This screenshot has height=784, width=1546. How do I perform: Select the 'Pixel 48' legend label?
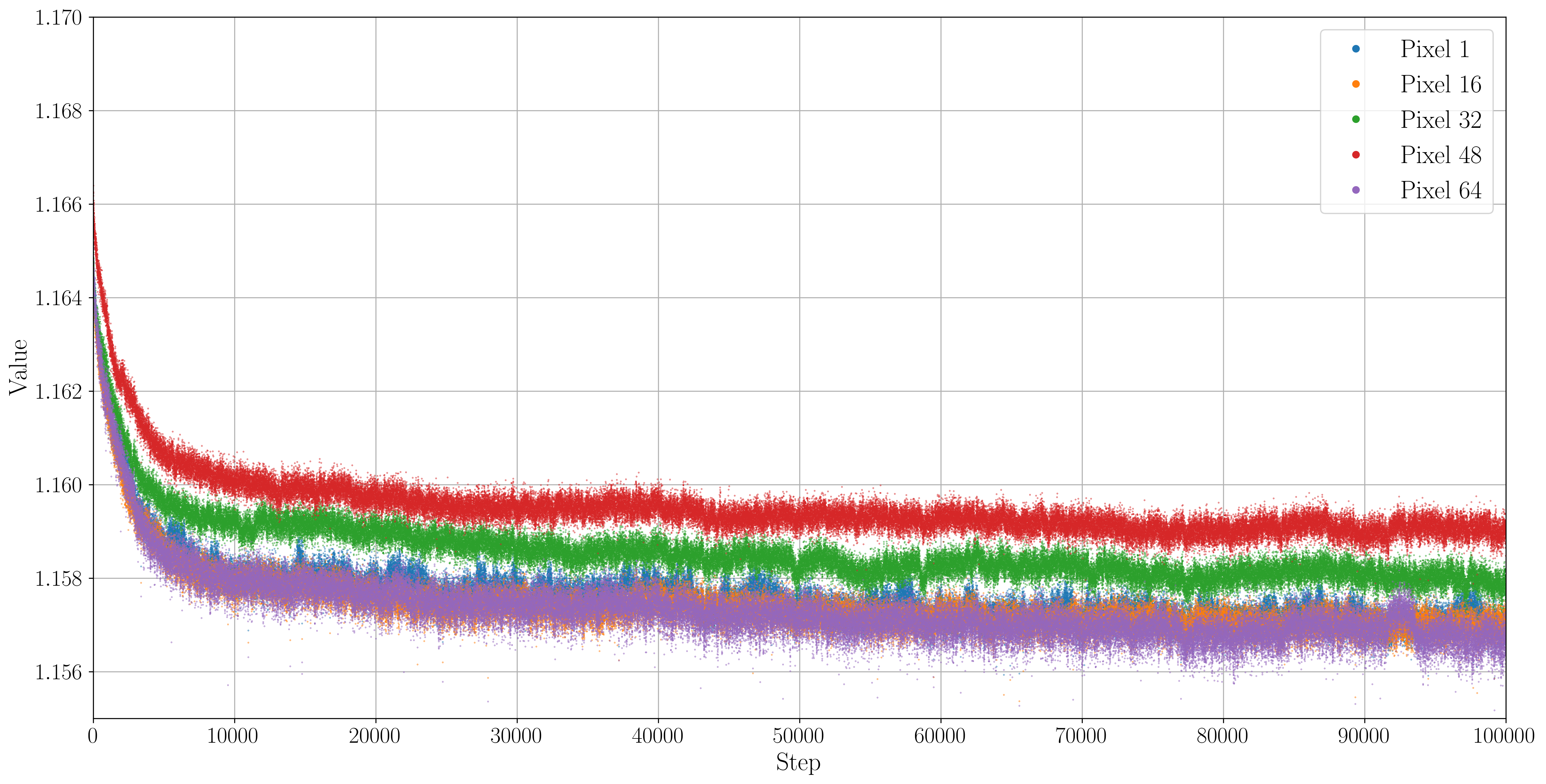(1440, 155)
